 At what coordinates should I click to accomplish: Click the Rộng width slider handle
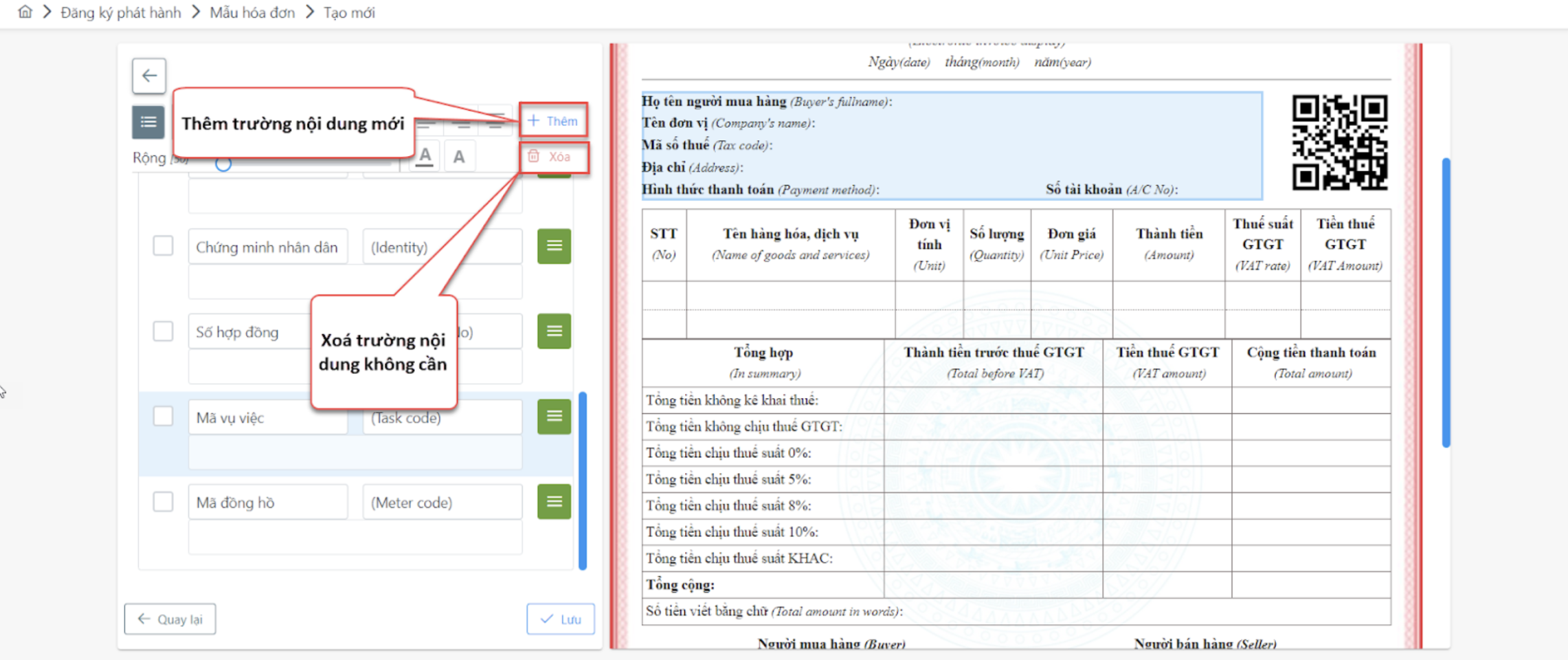coord(223,164)
